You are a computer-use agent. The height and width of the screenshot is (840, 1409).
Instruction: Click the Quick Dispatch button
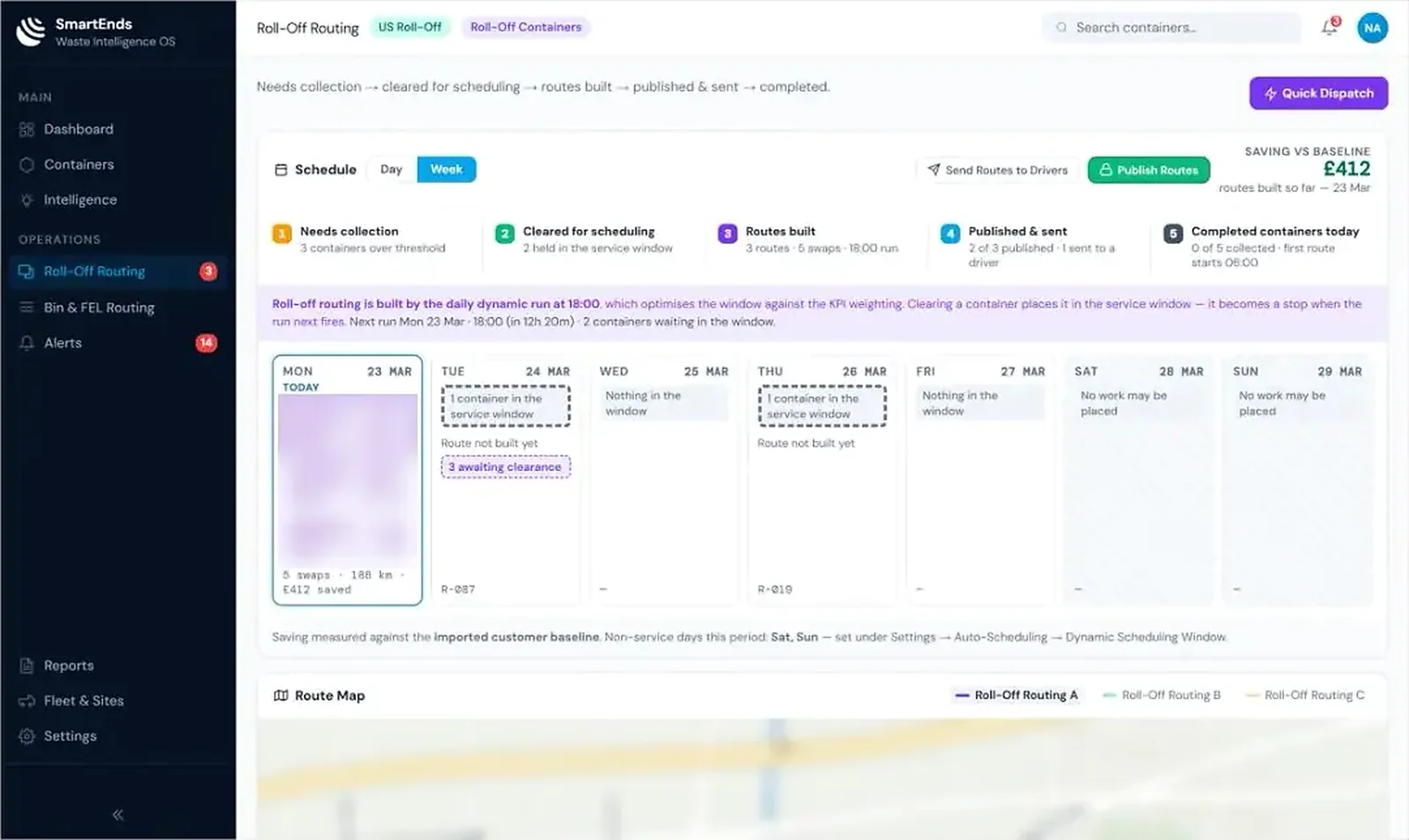pyautogui.click(x=1318, y=93)
